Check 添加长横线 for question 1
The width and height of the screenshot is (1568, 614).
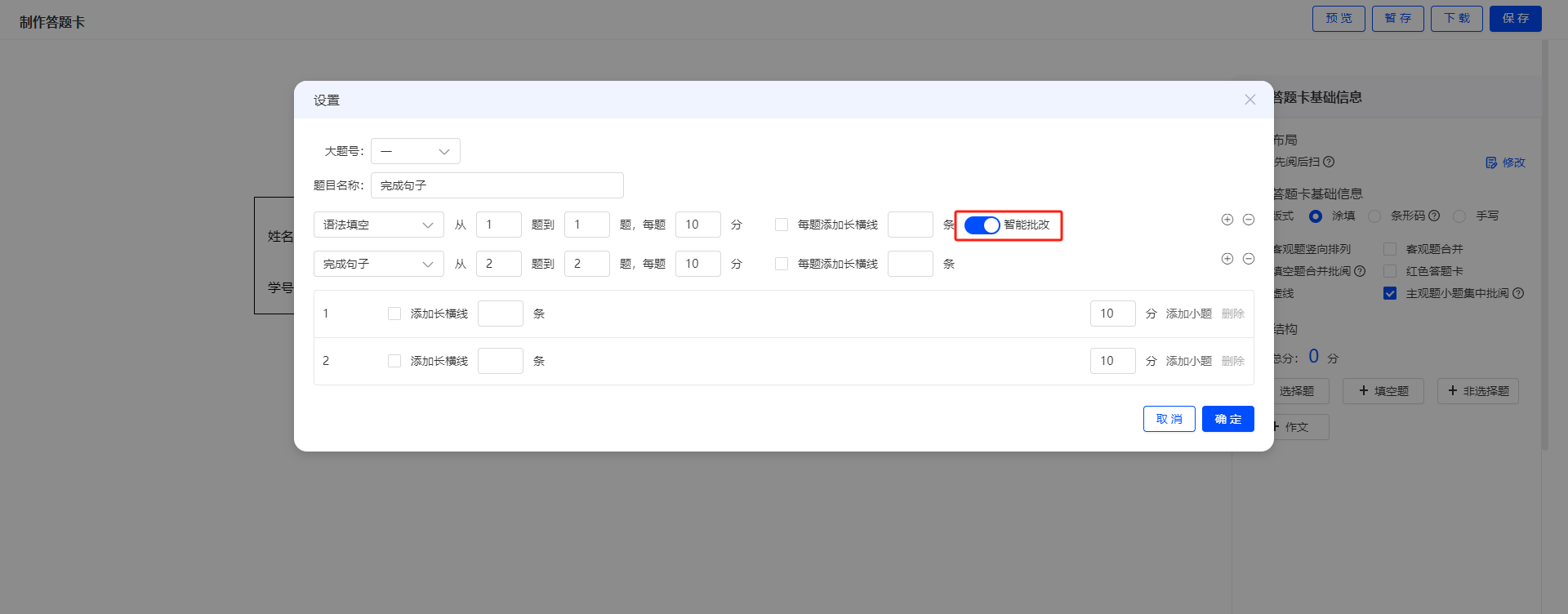coord(394,314)
